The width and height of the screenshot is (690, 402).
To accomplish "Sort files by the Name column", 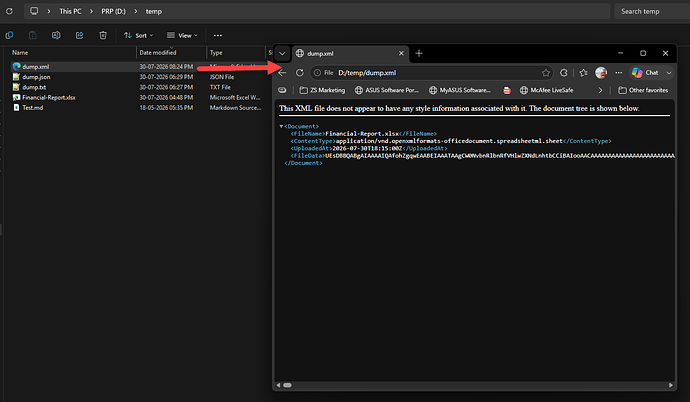I will click(x=20, y=52).
